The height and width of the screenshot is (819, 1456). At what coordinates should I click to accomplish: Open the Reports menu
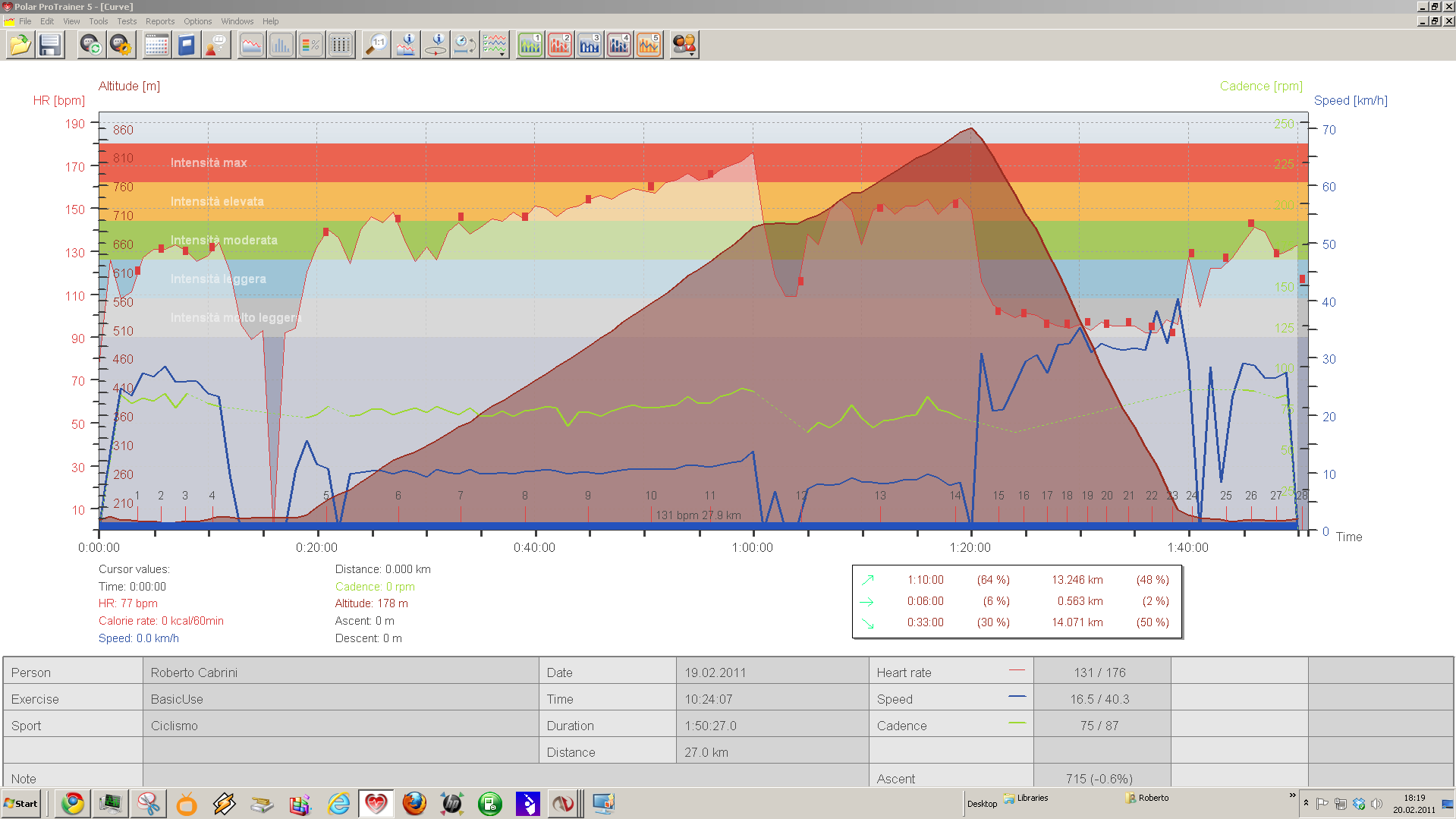pyautogui.click(x=160, y=21)
